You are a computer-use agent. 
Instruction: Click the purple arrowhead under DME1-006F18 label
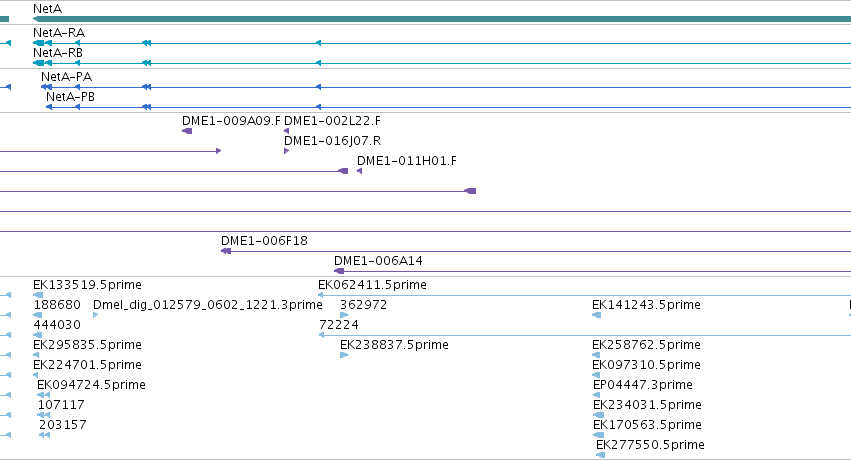226,251
